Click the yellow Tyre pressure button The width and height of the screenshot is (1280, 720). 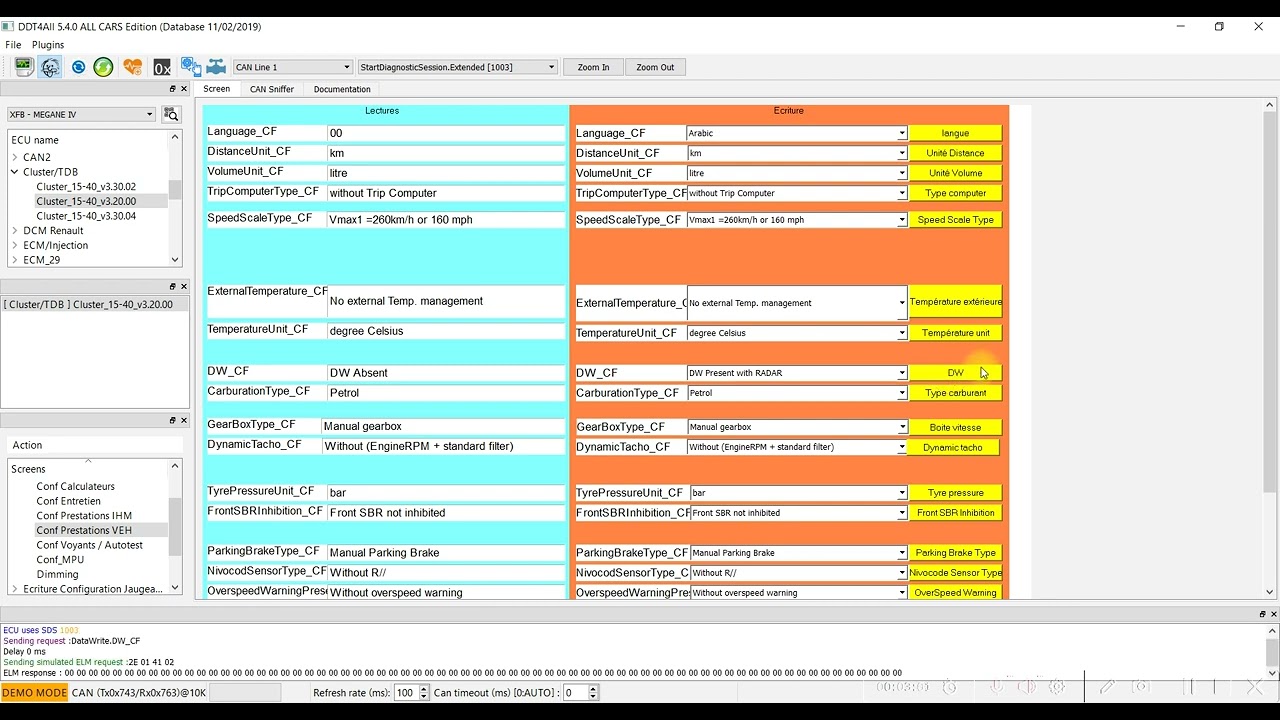coord(955,493)
